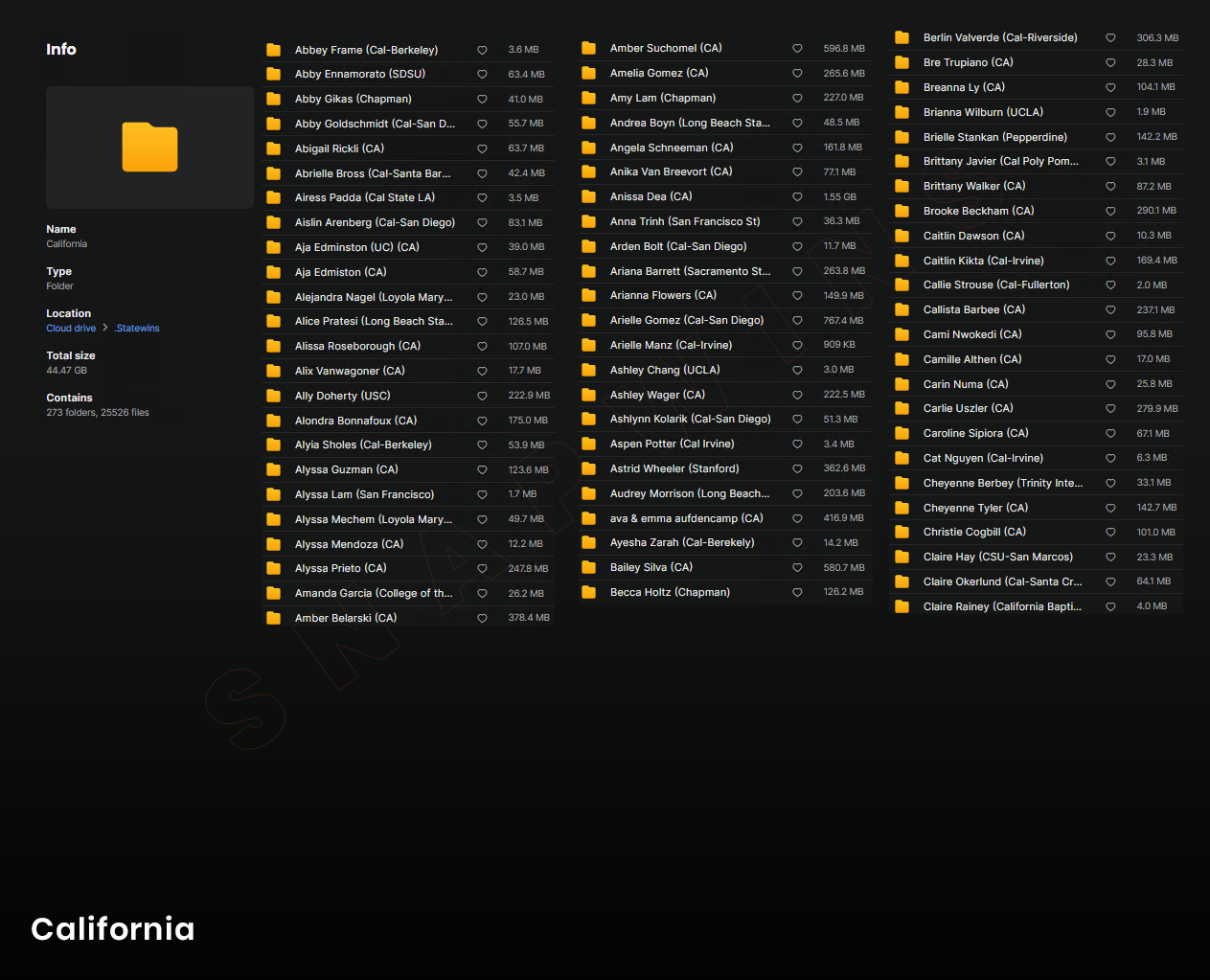Favorite the folder sized 222.9 MB
This screenshot has width=1210, height=980.
(482, 396)
